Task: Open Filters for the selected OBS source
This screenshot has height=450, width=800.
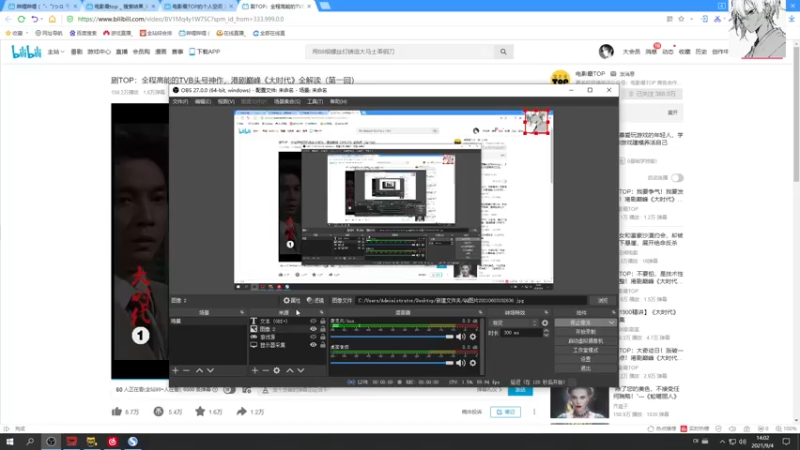Action: pyautogui.click(x=315, y=301)
